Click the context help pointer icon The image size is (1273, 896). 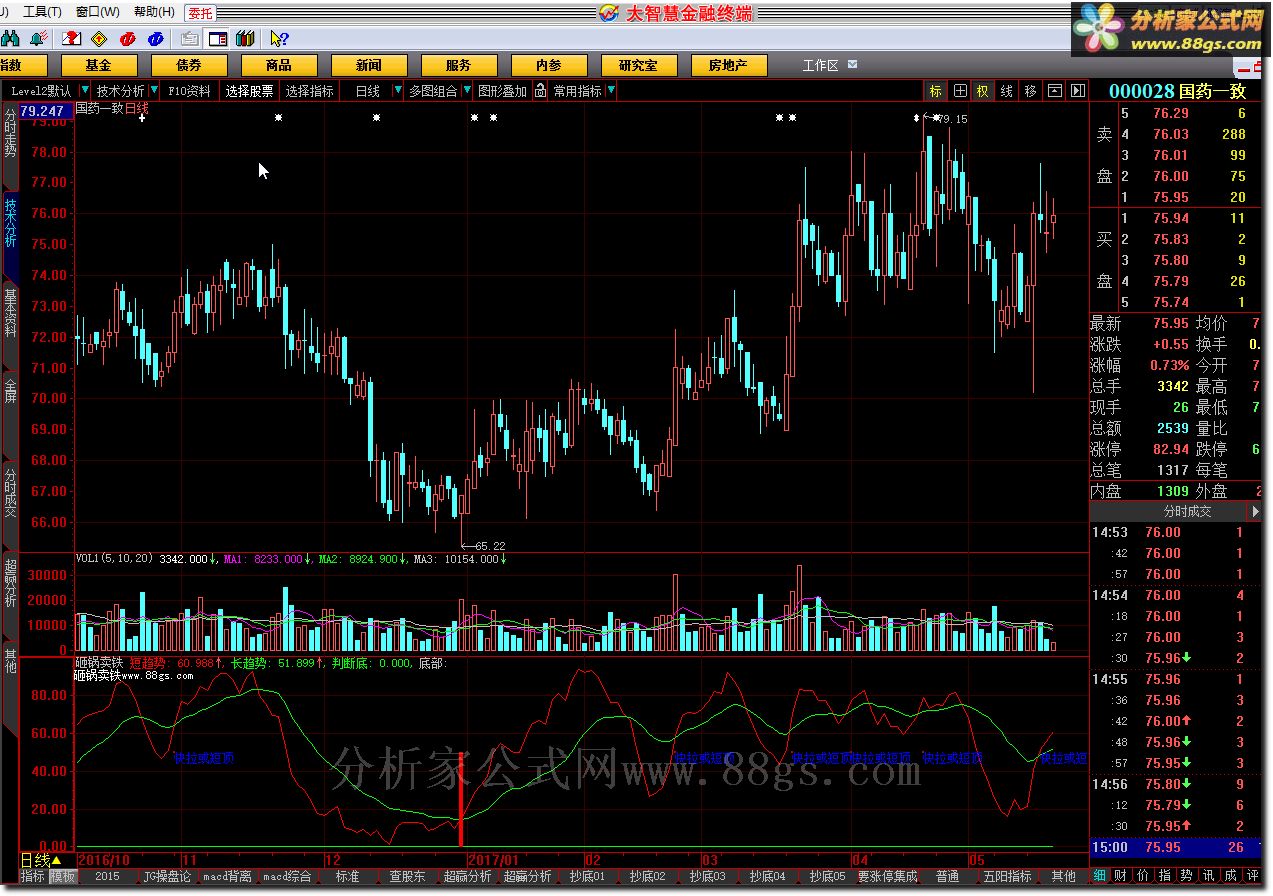tap(279, 39)
